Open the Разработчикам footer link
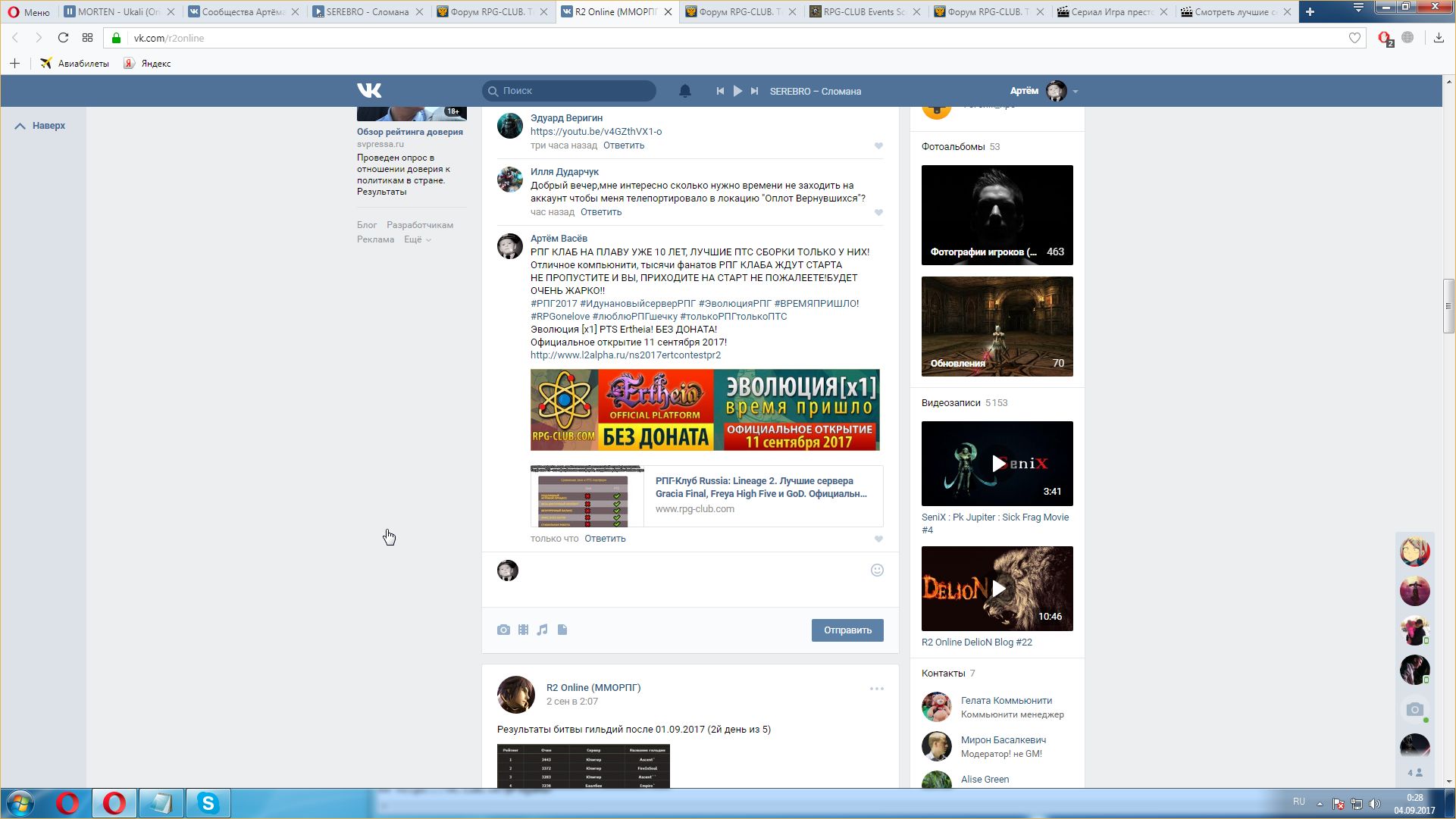Image resolution: width=1456 pixels, height=819 pixels. click(420, 225)
